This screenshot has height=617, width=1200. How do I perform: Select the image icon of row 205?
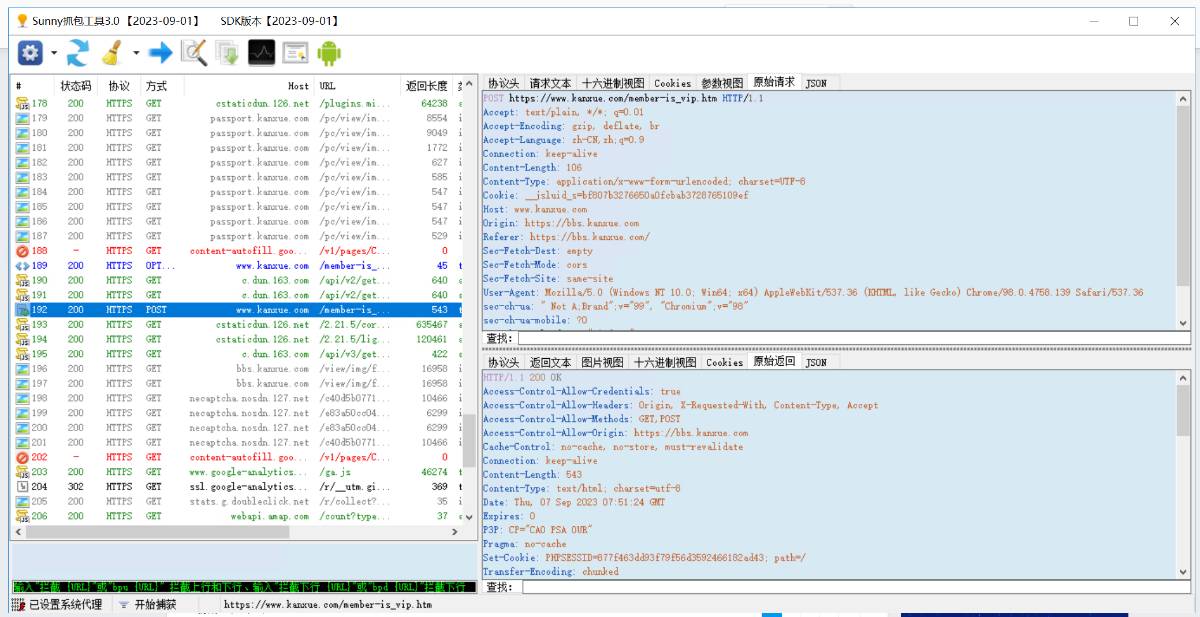[x=22, y=501]
